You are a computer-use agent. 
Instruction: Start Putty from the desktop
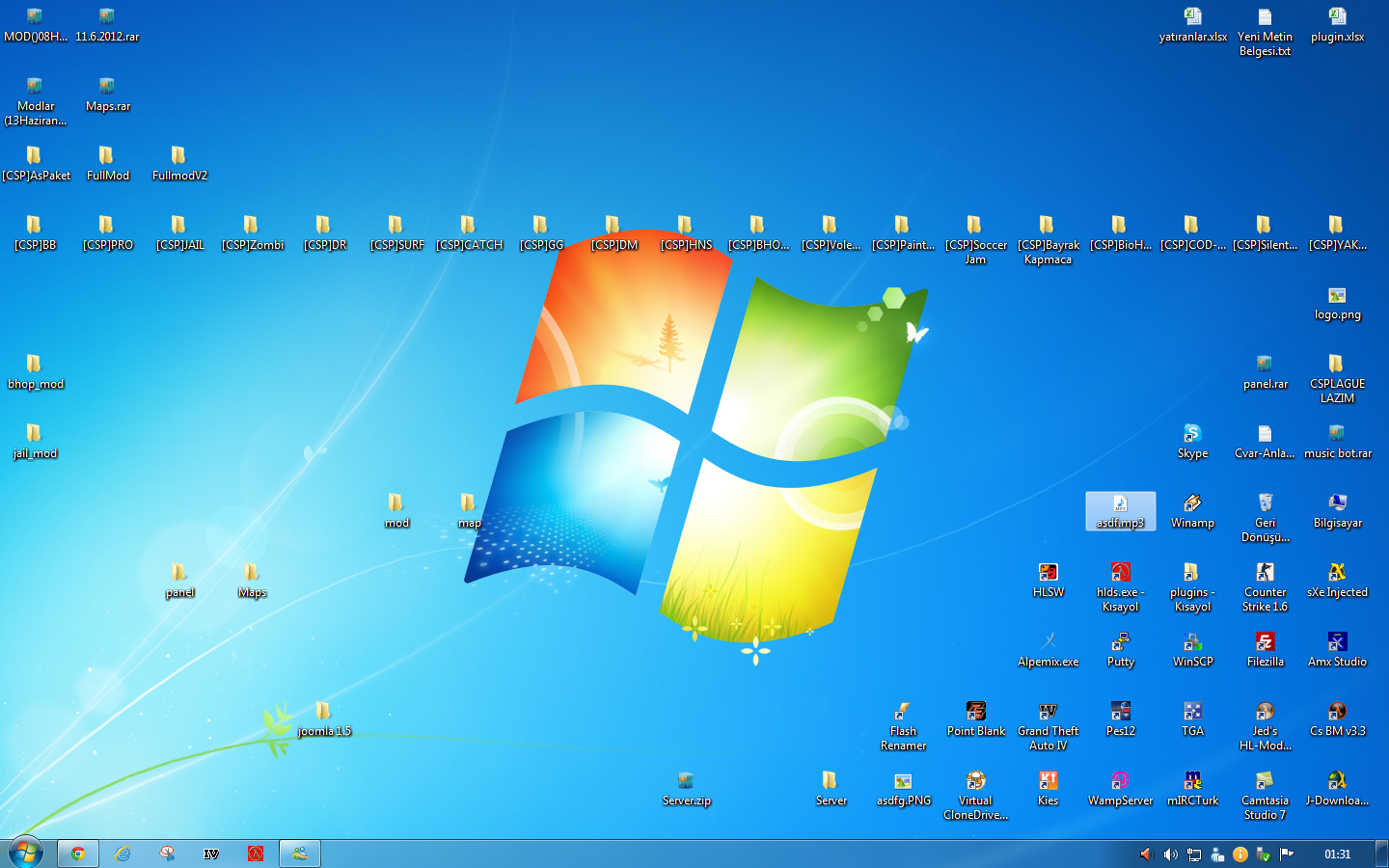point(1121,649)
